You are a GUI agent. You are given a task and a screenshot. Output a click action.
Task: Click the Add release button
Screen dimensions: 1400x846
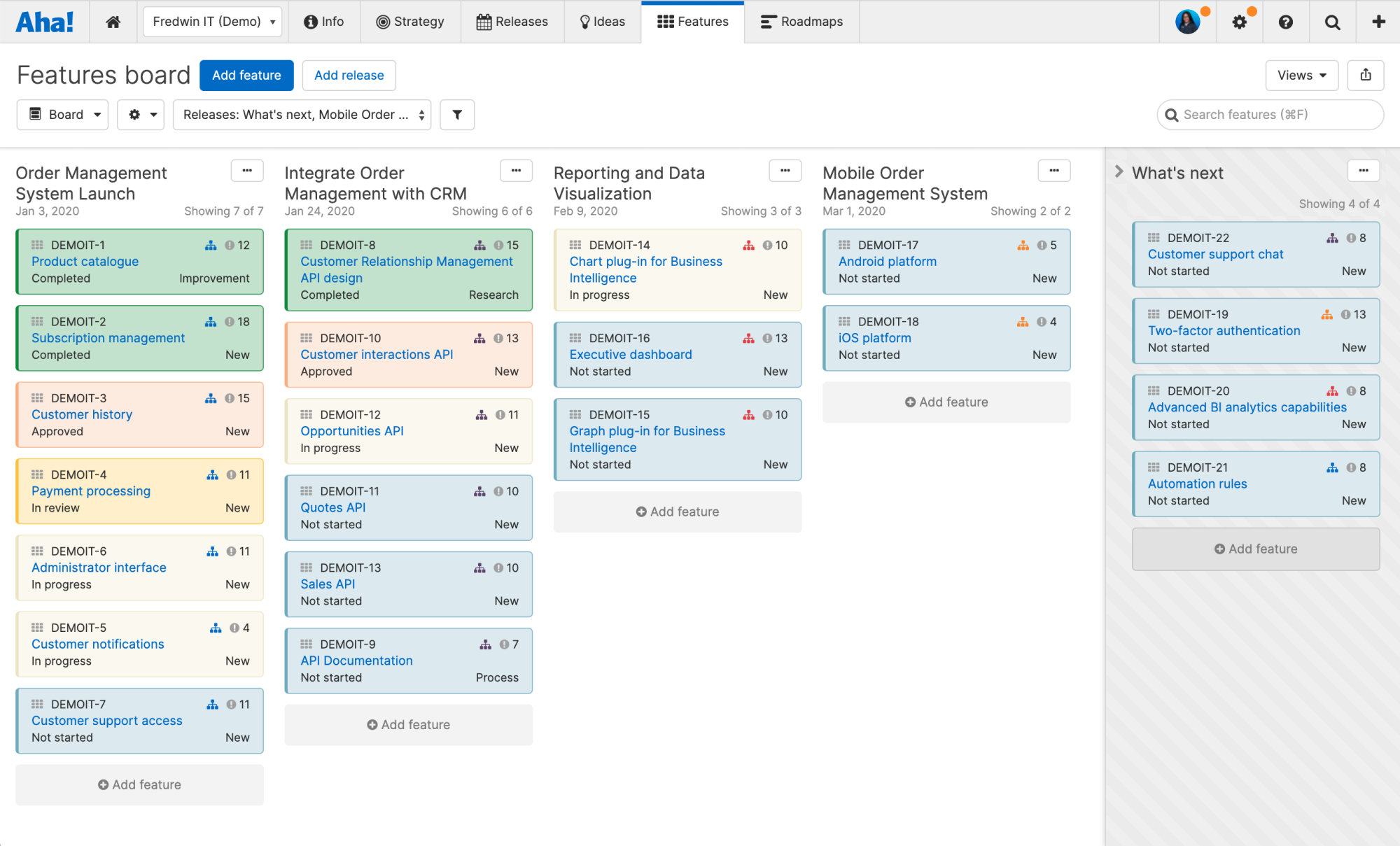(349, 75)
